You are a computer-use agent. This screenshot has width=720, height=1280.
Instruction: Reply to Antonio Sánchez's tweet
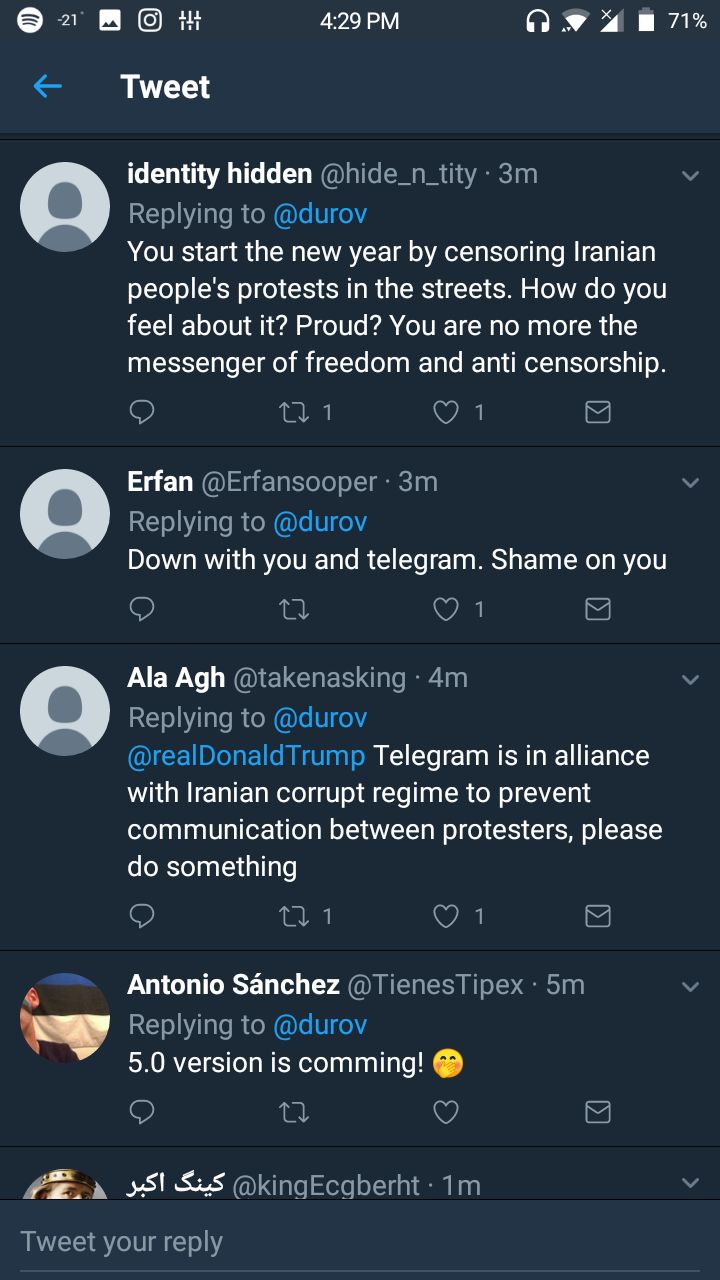(142, 1112)
